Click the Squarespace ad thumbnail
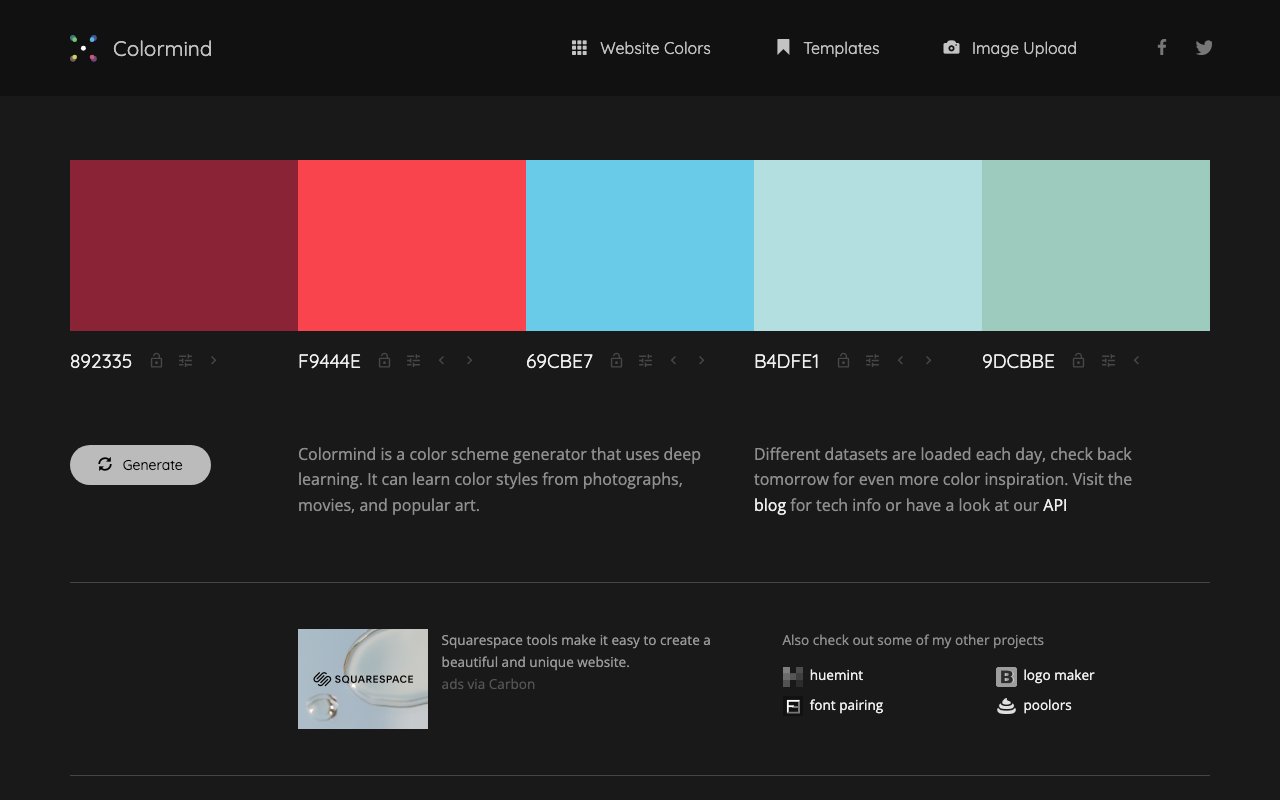 tap(362, 678)
